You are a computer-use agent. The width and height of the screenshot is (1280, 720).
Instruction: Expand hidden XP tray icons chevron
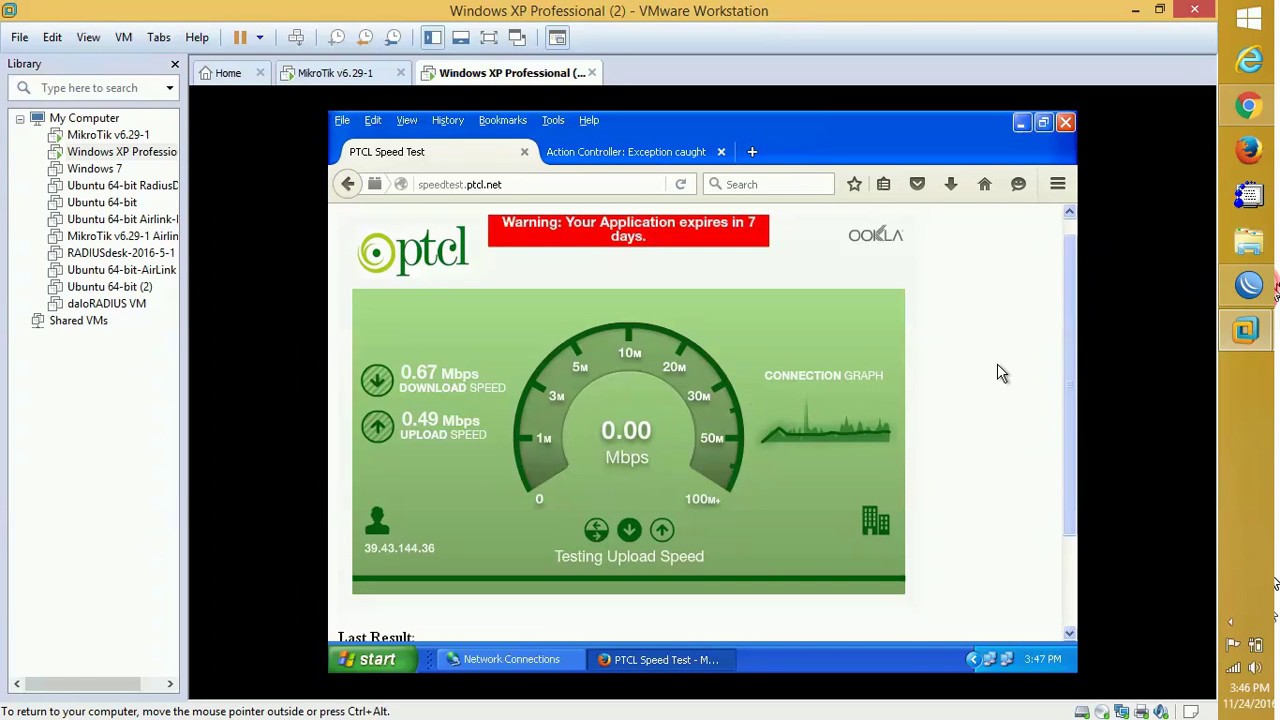pyautogui.click(x=972, y=659)
